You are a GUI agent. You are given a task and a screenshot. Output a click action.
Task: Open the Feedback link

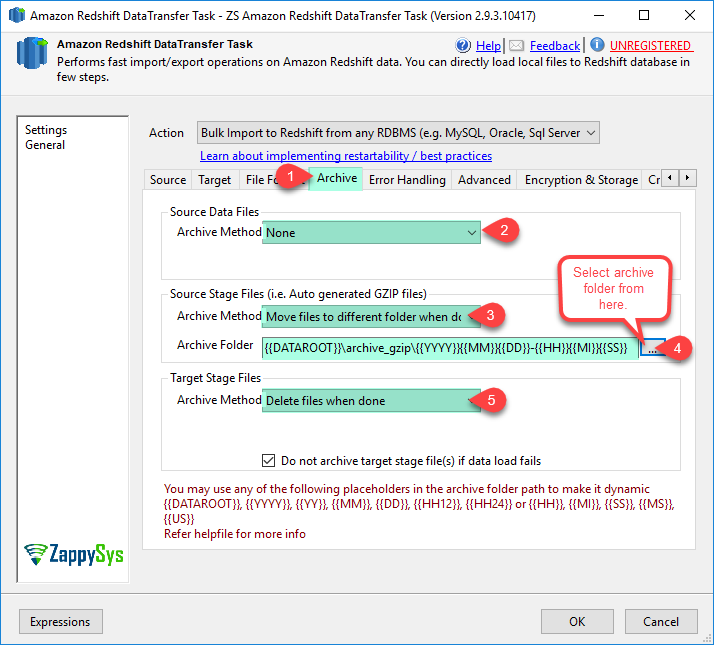click(555, 46)
